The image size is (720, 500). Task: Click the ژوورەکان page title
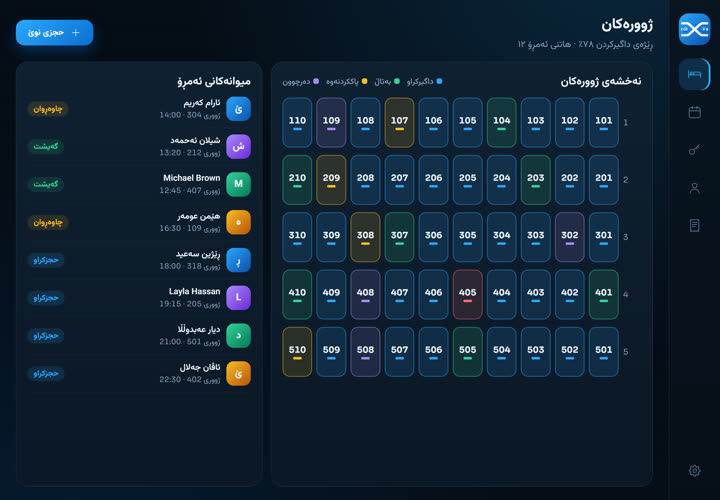(x=627, y=25)
